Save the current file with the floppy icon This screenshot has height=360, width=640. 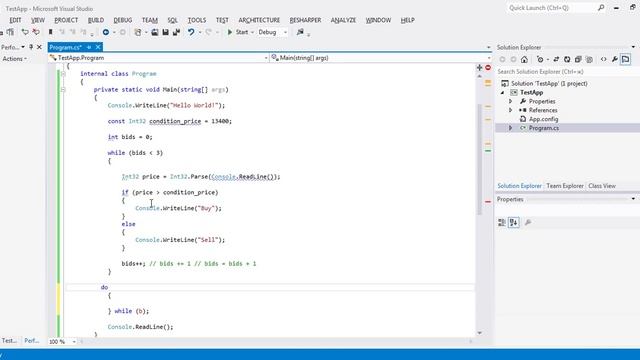click(165, 32)
